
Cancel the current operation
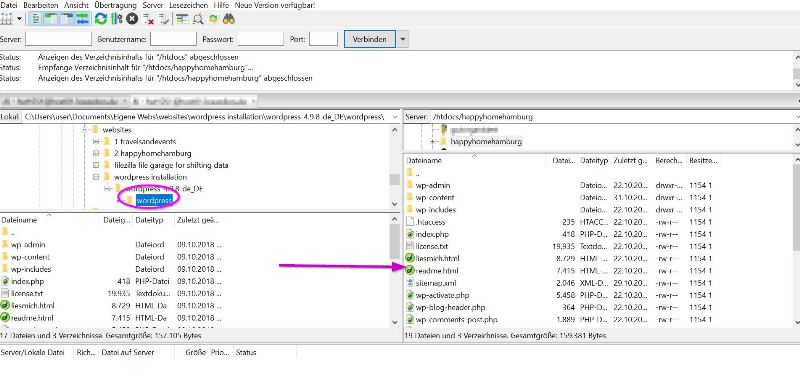132,19
